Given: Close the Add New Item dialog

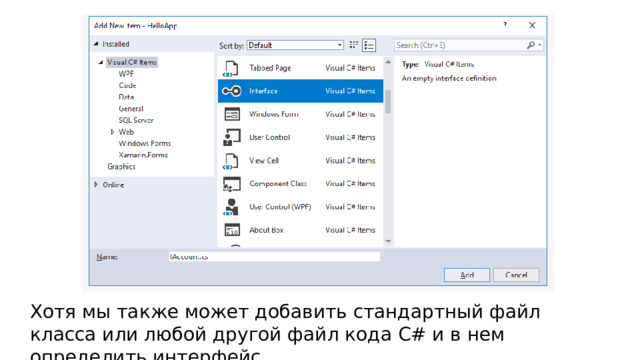Looking at the screenshot, I should click(532, 25).
